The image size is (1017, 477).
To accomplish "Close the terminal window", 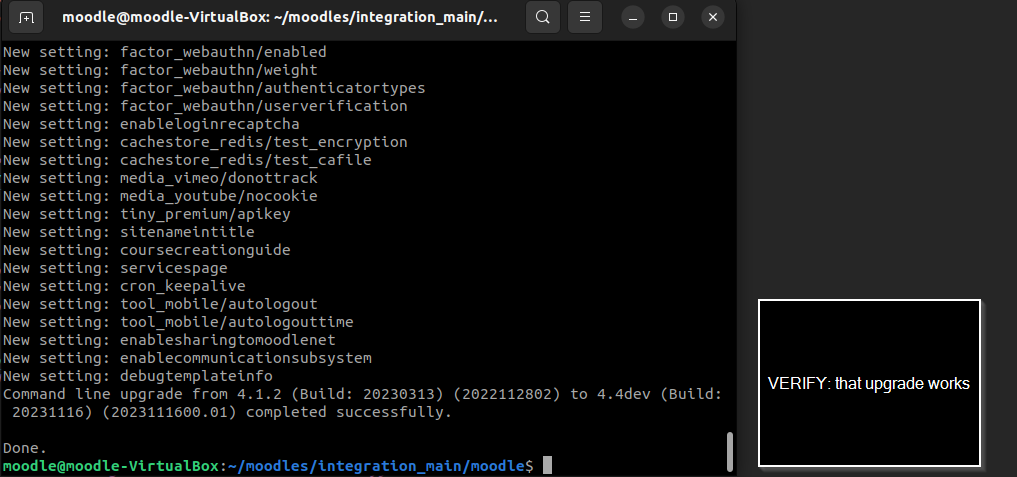I will 713,18.
